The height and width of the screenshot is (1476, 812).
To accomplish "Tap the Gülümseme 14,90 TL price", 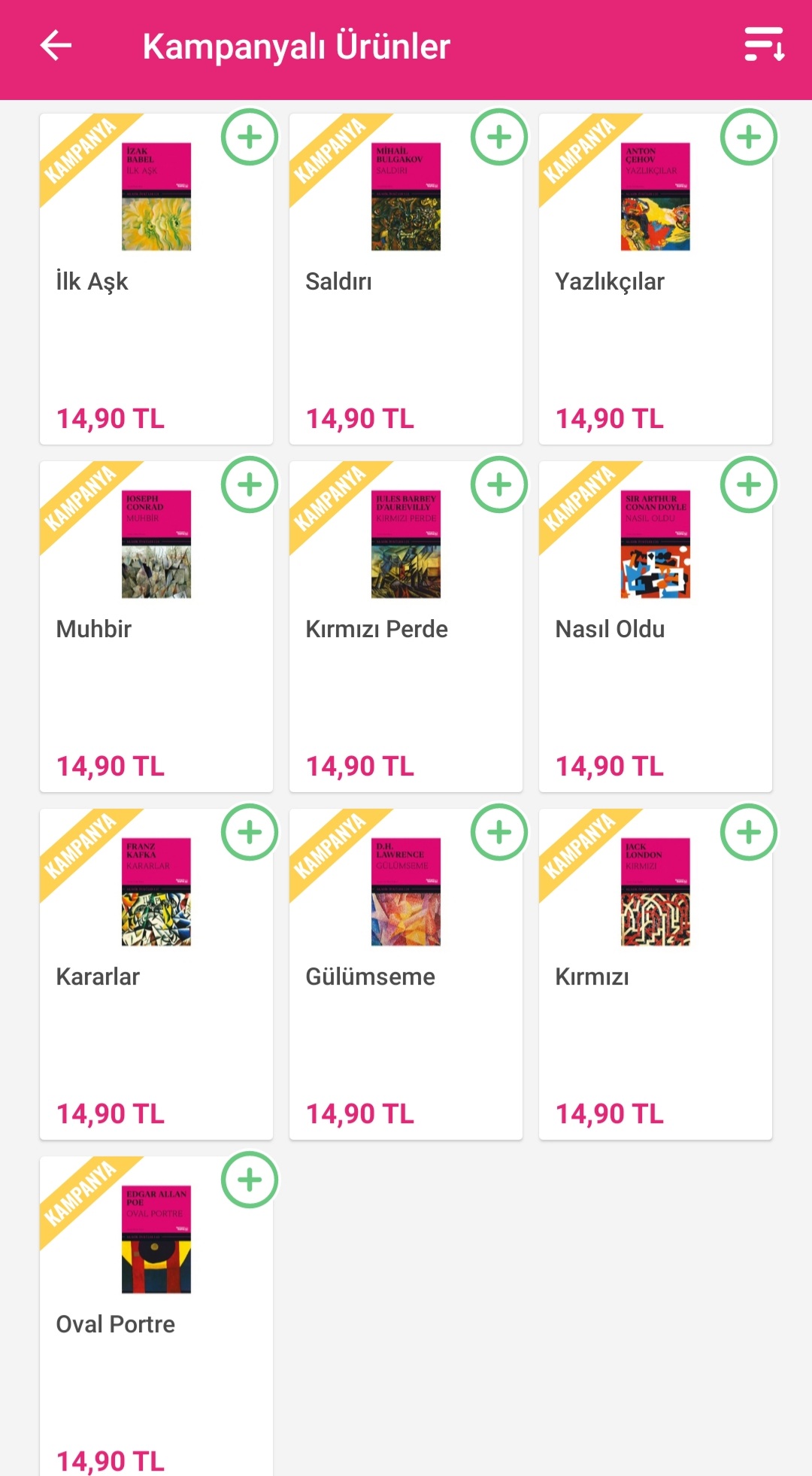I will (360, 1113).
